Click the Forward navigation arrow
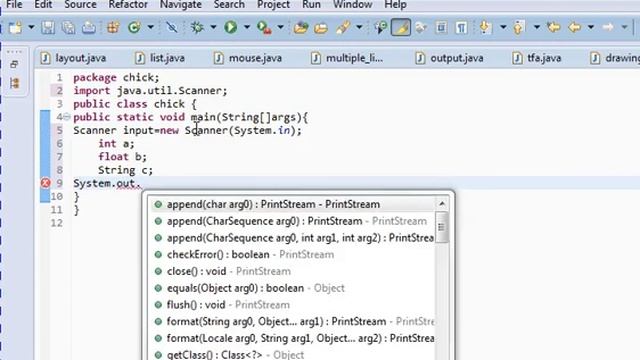The image size is (640, 360). pyautogui.click(x=608, y=27)
